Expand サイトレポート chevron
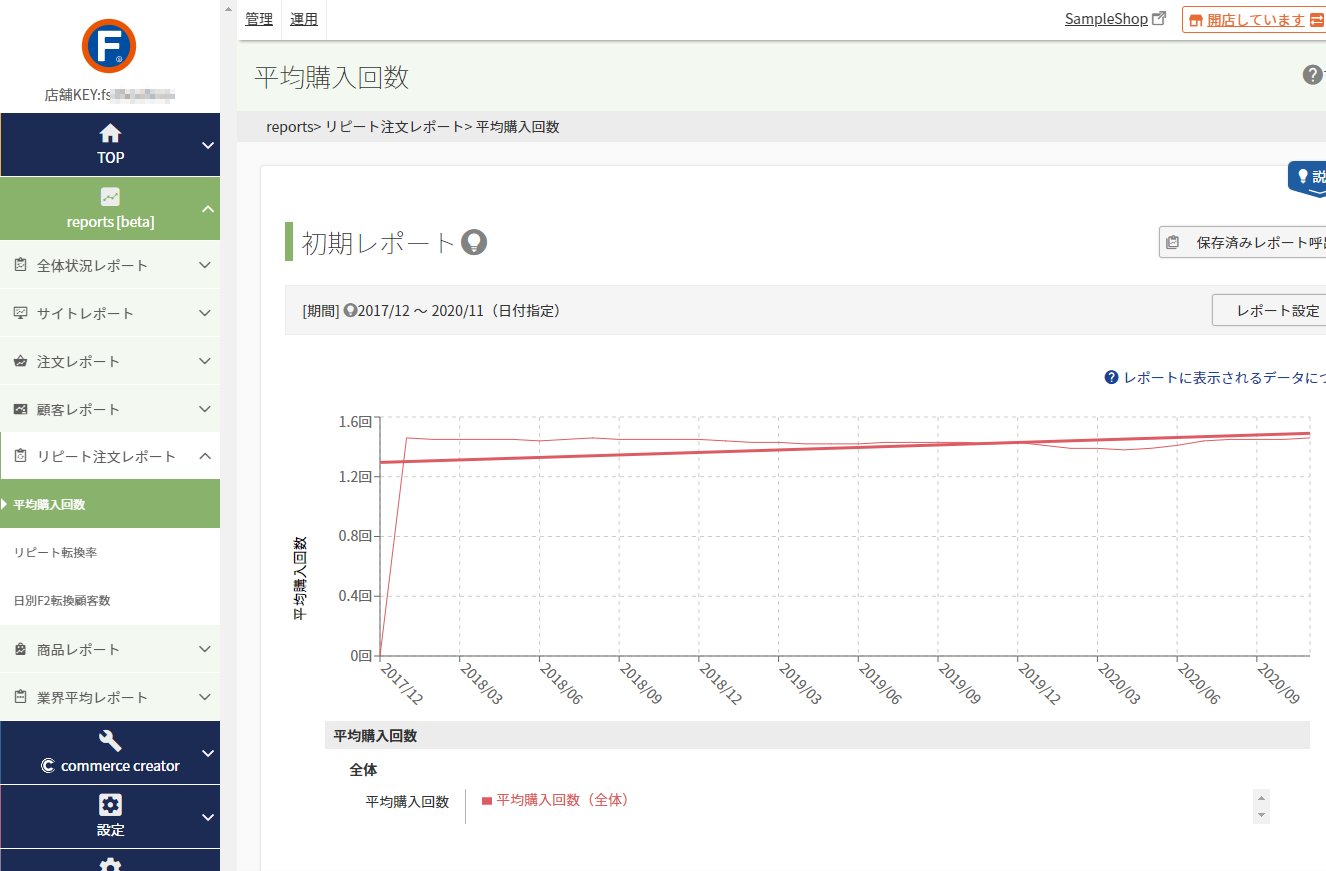 pyautogui.click(x=204, y=313)
